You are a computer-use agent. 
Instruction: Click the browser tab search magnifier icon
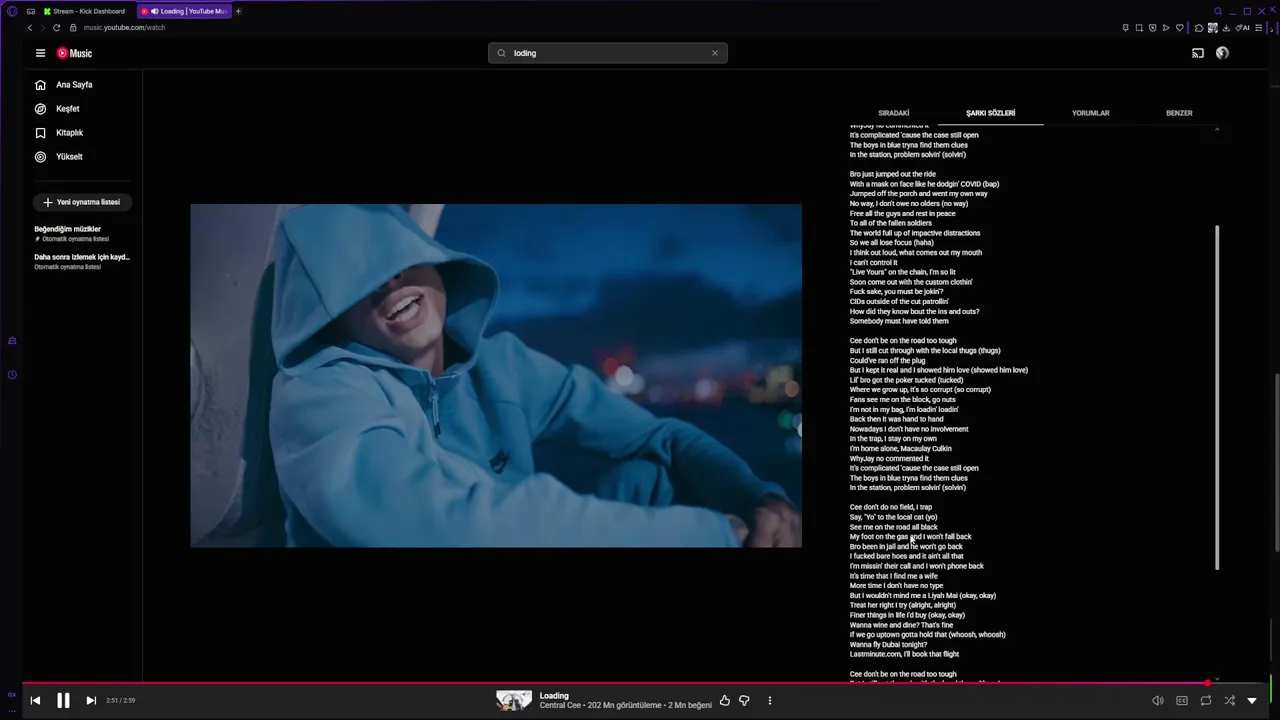click(1219, 11)
